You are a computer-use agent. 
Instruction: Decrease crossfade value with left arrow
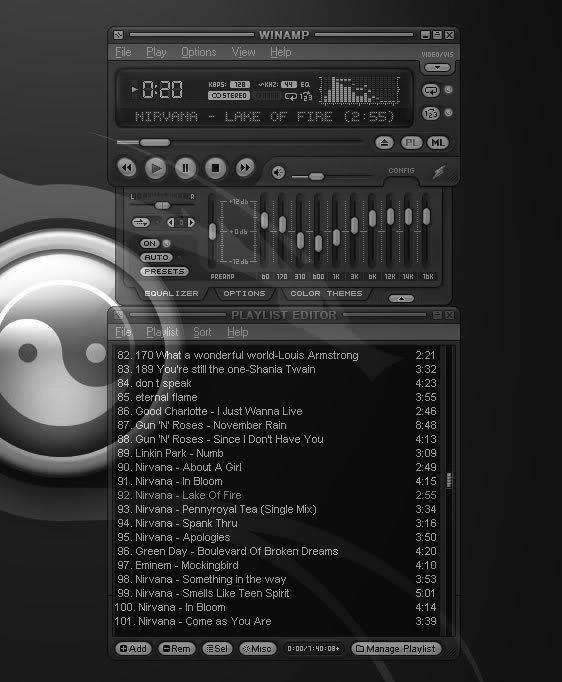pos(171,223)
